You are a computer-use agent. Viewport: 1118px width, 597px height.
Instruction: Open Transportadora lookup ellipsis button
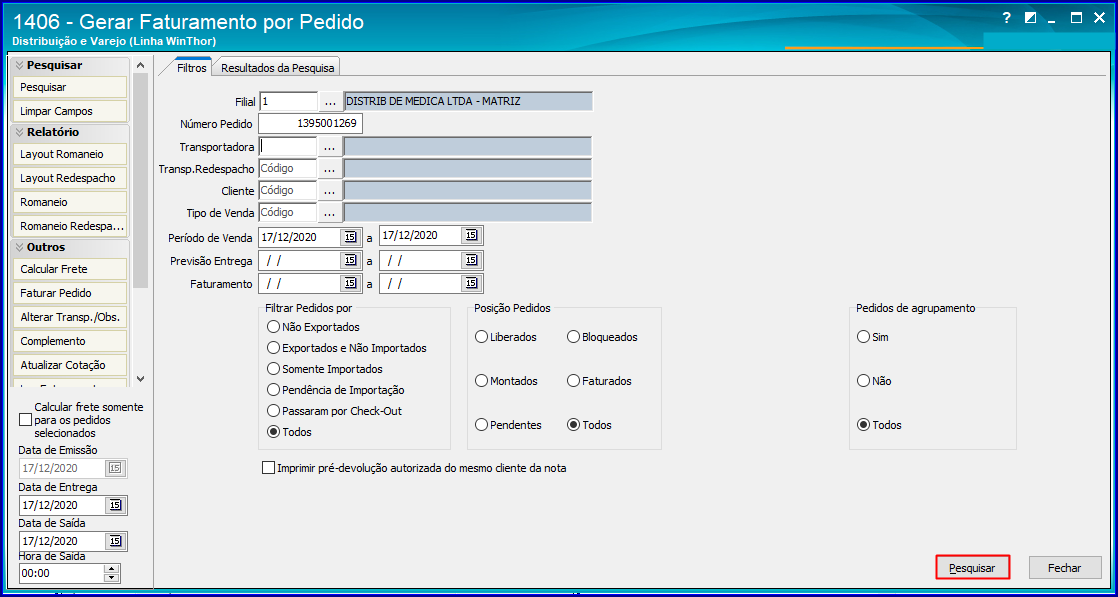click(329, 146)
